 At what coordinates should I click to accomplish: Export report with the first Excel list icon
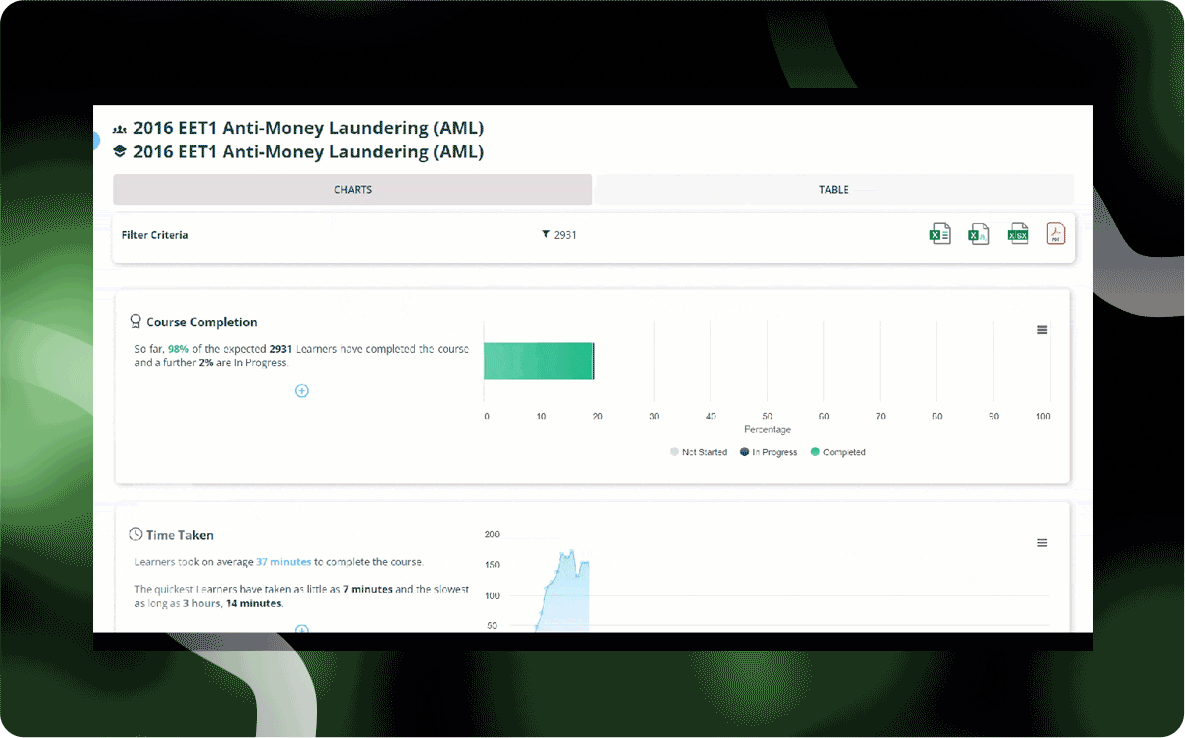939,235
